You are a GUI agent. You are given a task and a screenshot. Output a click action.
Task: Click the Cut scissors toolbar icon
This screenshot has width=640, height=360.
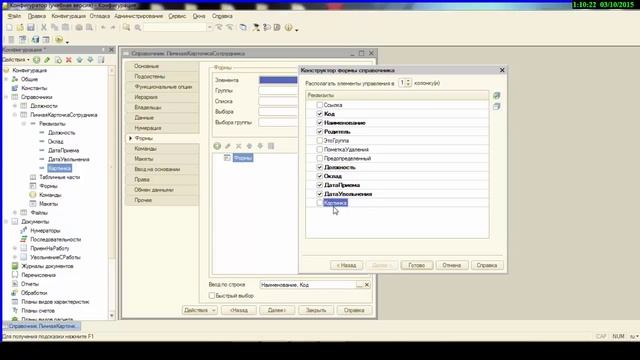tap(44, 27)
